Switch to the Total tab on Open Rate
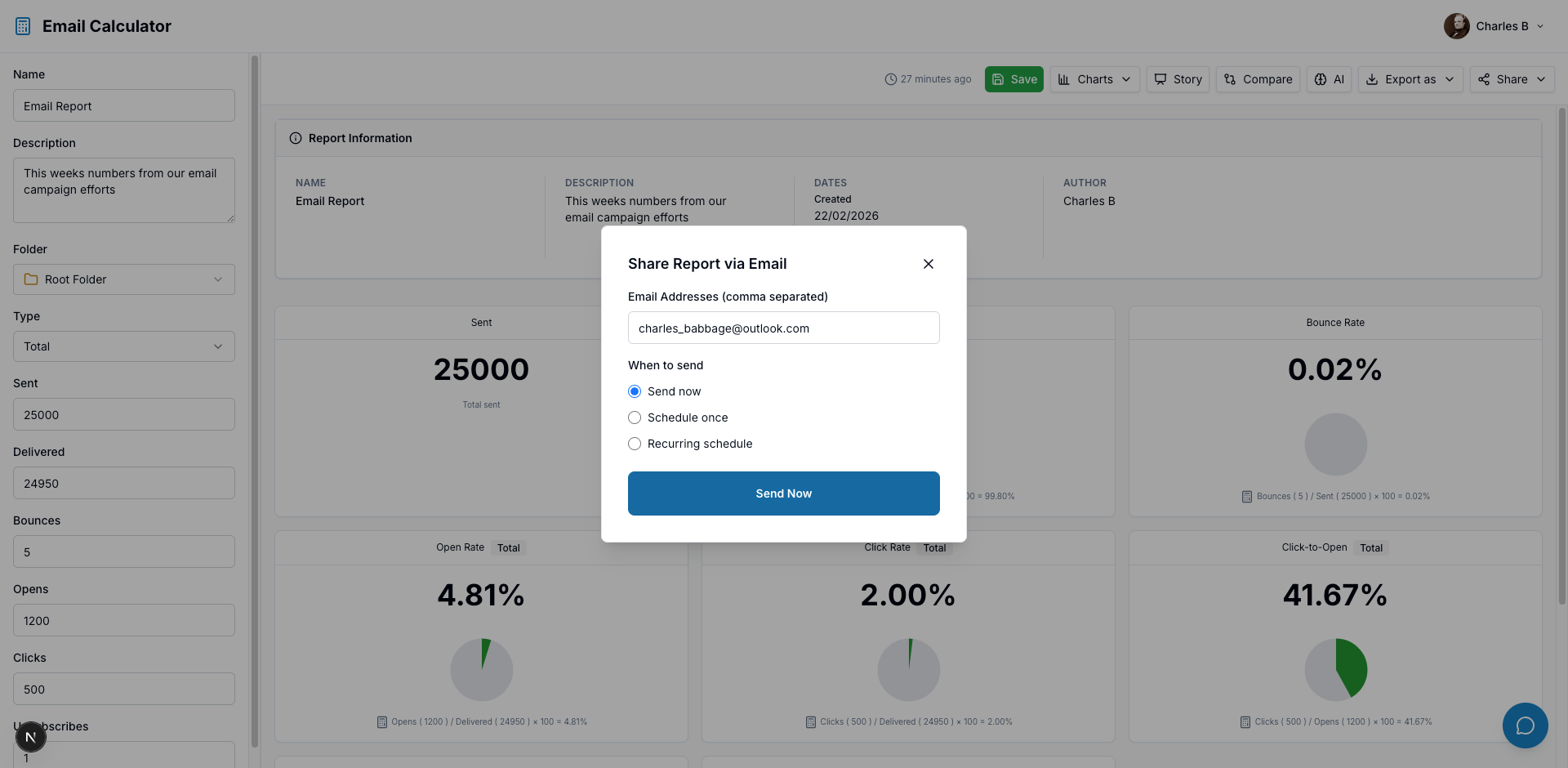 508,547
